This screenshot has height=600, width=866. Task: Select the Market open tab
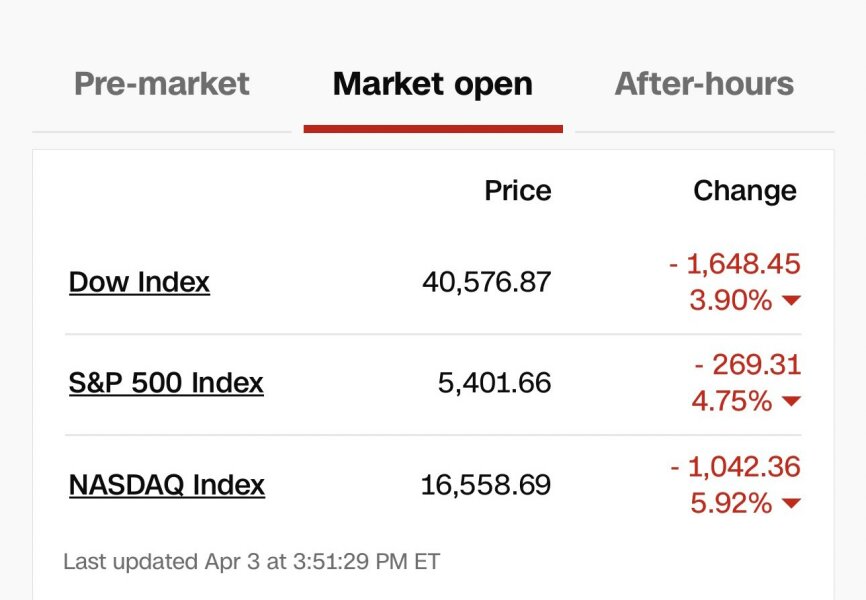433,84
